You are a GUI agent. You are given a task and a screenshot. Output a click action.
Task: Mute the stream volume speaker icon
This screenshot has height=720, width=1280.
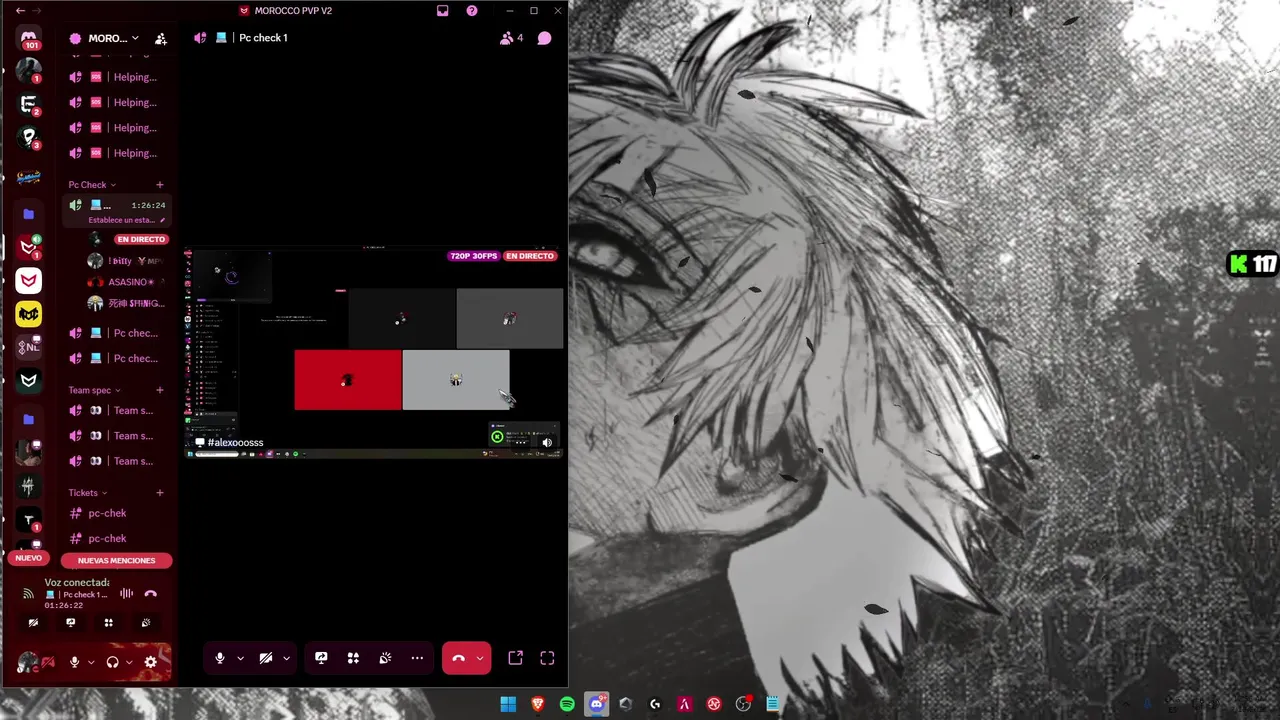[x=547, y=442]
